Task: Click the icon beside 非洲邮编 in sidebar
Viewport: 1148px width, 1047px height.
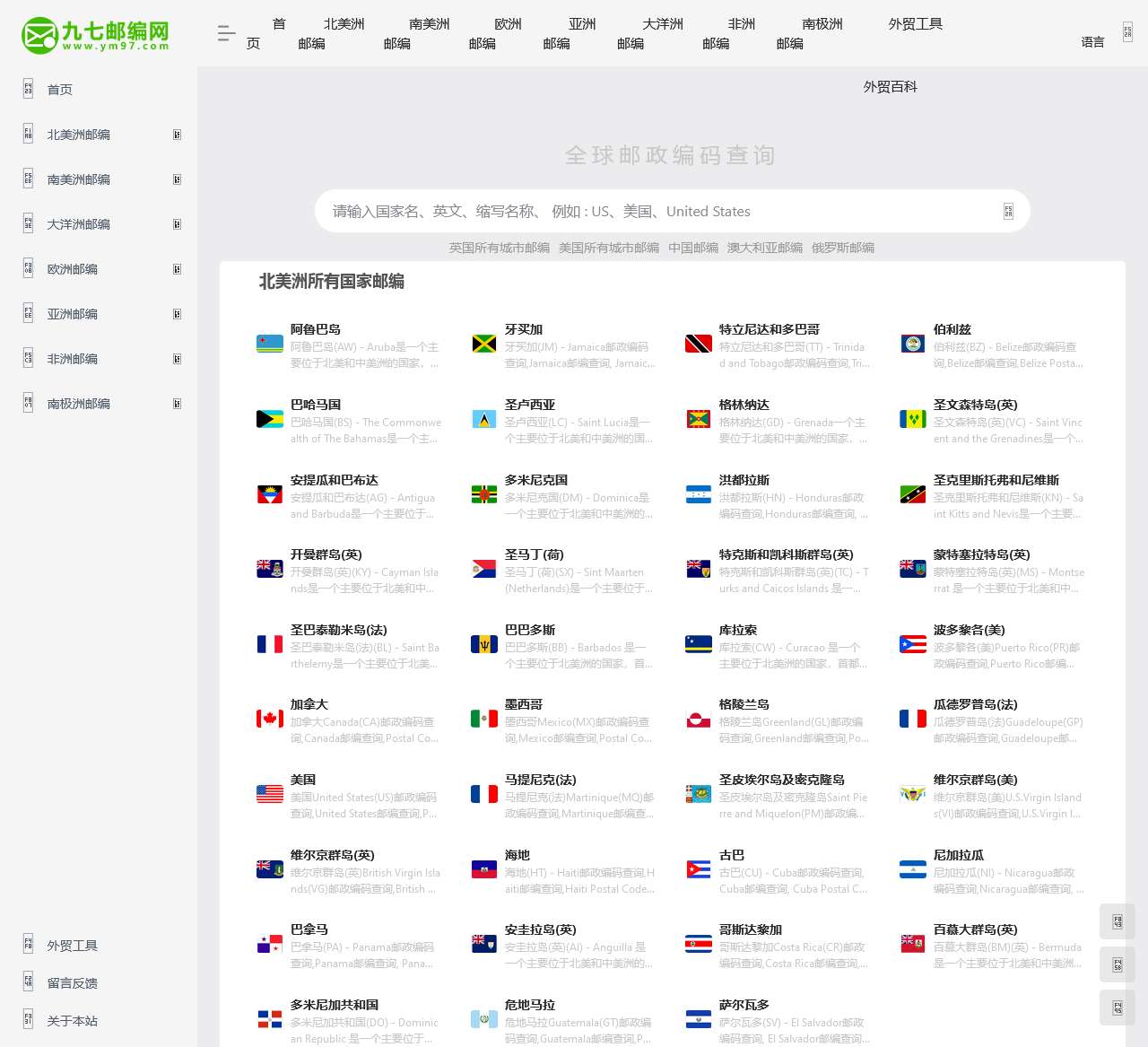Action: [28, 358]
